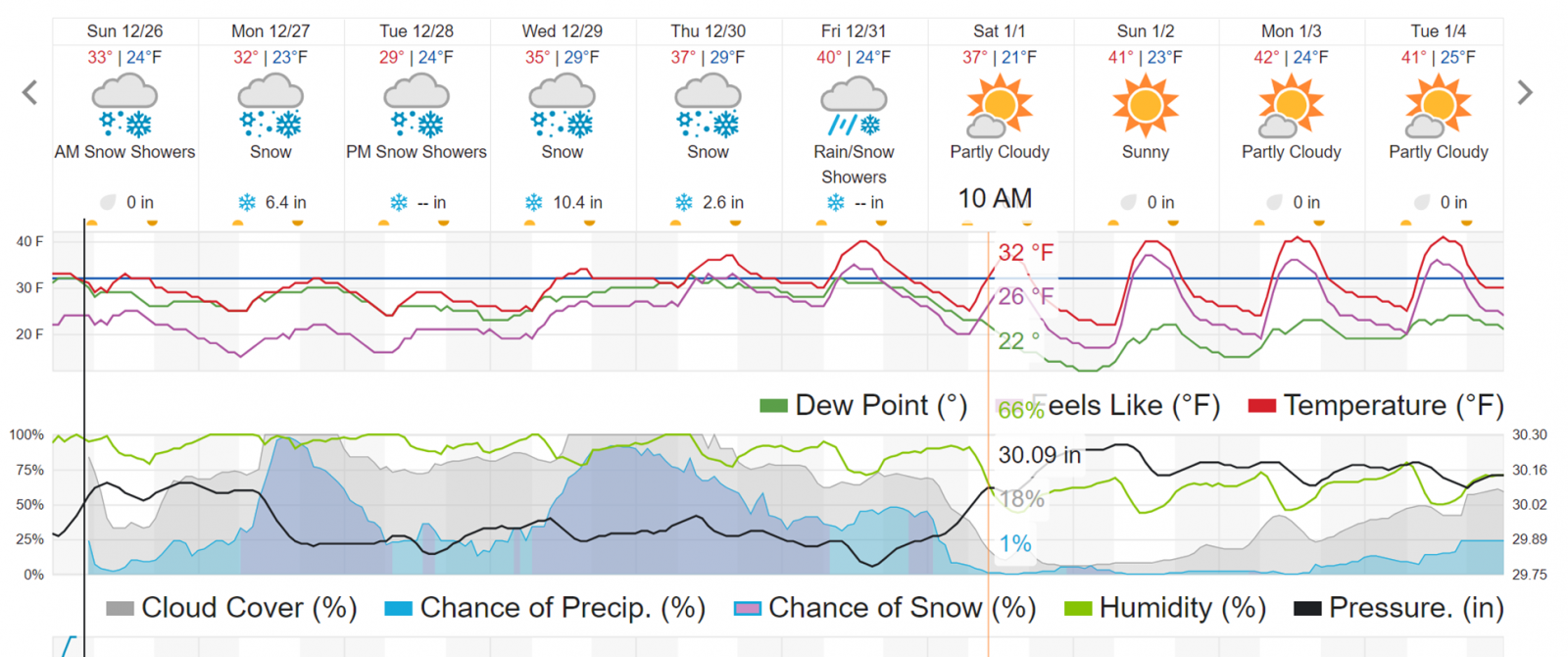Viewport: 1568px width, 657px height.
Task: Click the snow showers icon for Sun 12/26
Action: pos(124,107)
